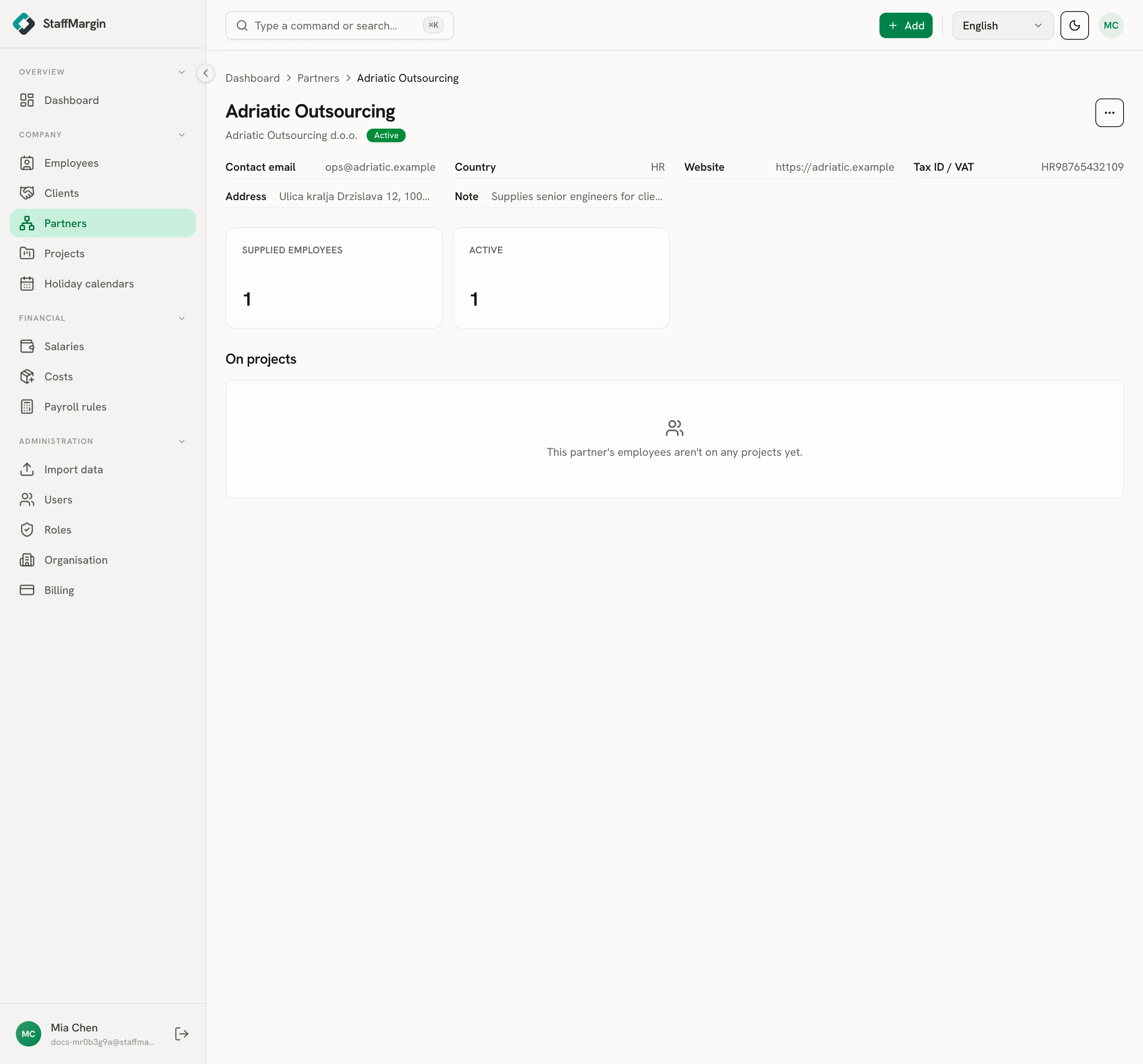Click in the command search field
Image resolution: width=1143 pixels, height=1064 pixels.
click(x=339, y=25)
